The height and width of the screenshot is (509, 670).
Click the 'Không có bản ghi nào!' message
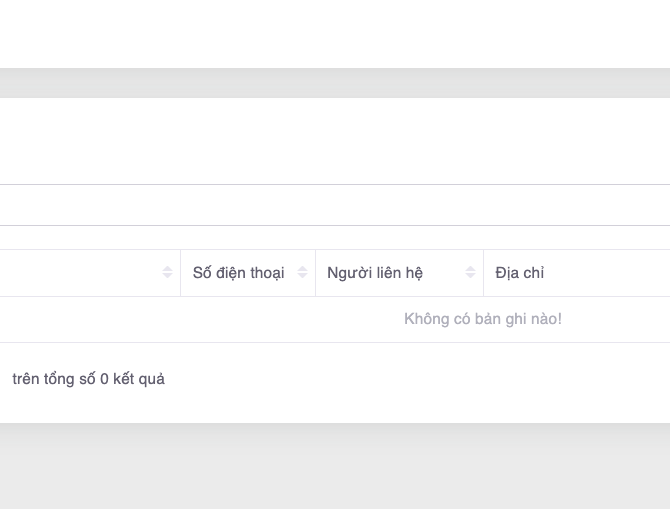[x=483, y=319]
